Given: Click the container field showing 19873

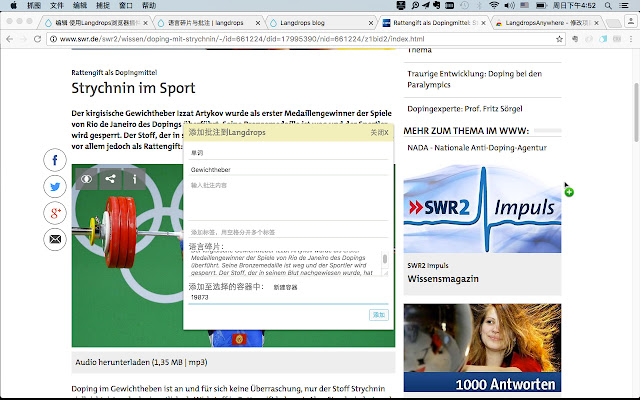Looking at the screenshot, I should [288, 298].
